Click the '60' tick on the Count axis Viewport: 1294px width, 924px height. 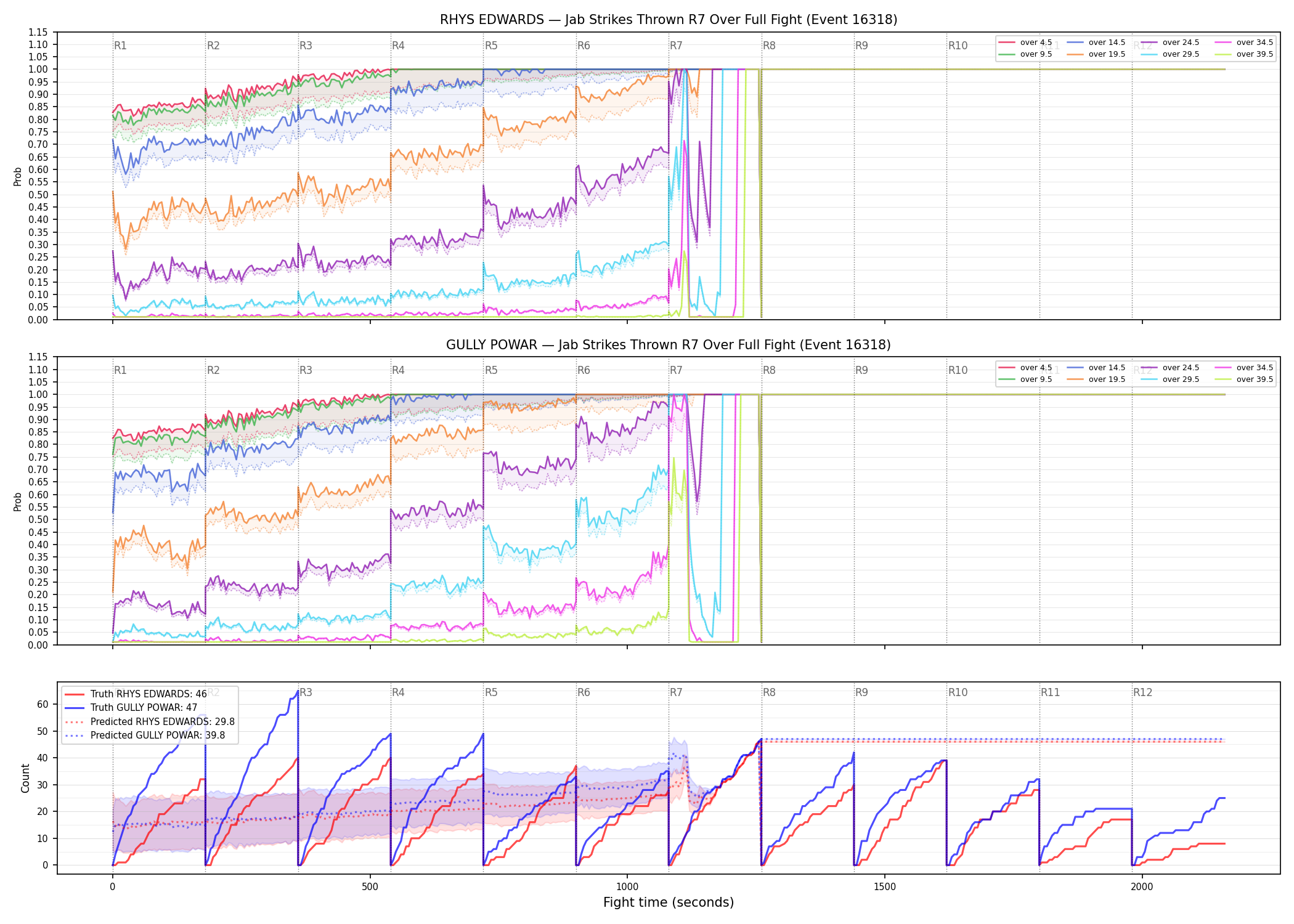point(43,704)
